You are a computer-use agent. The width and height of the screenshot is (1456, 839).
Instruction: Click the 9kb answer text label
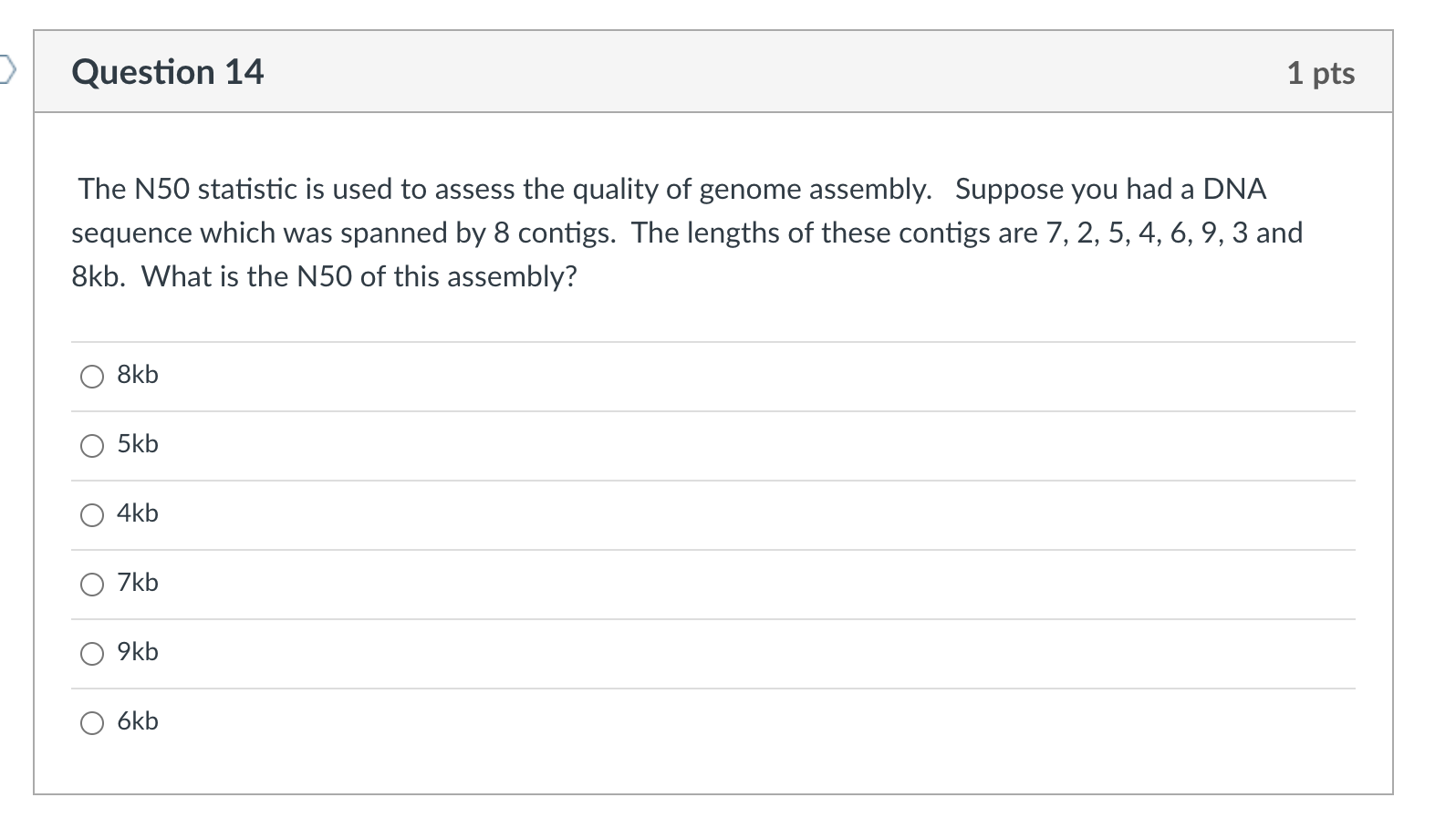coord(137,652)
